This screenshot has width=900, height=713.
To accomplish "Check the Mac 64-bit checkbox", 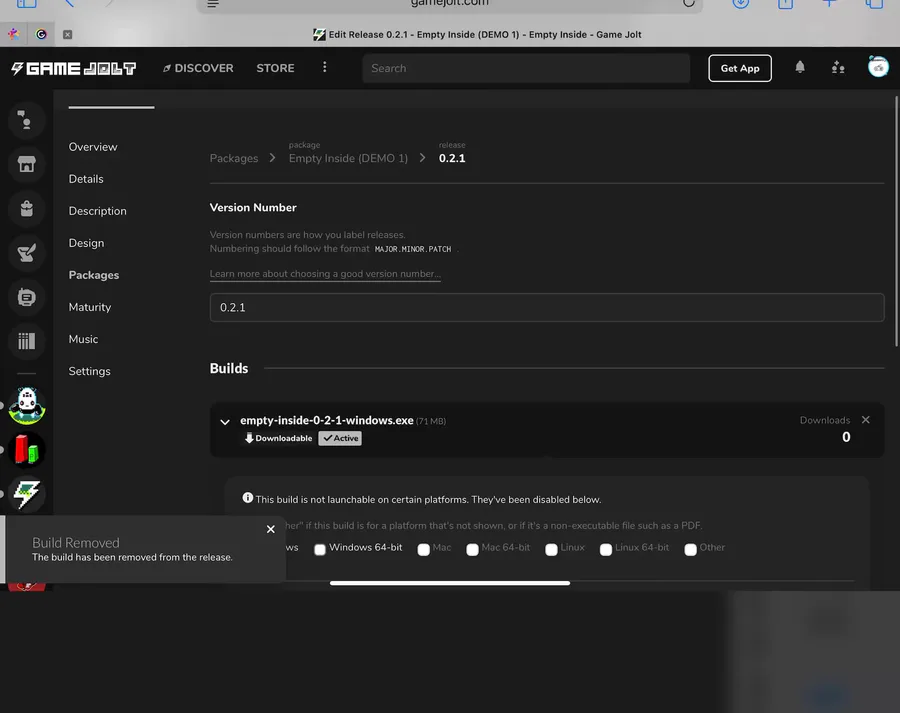I will pyautogui.click(x=472, y=549).
